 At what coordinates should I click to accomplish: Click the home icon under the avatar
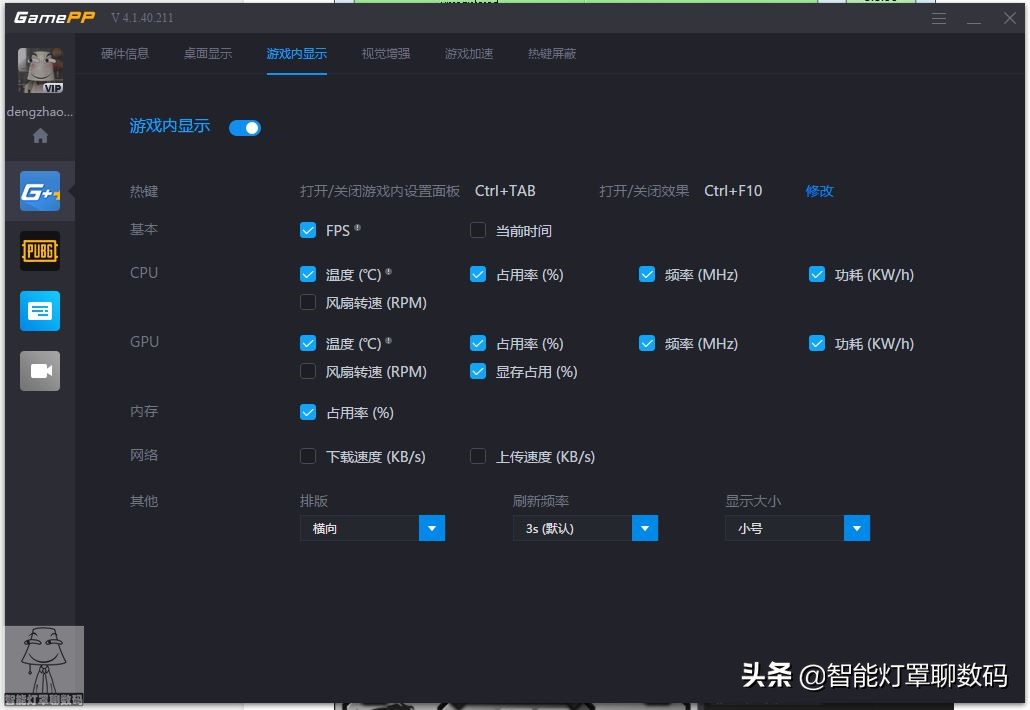click(x=40, y=135)
